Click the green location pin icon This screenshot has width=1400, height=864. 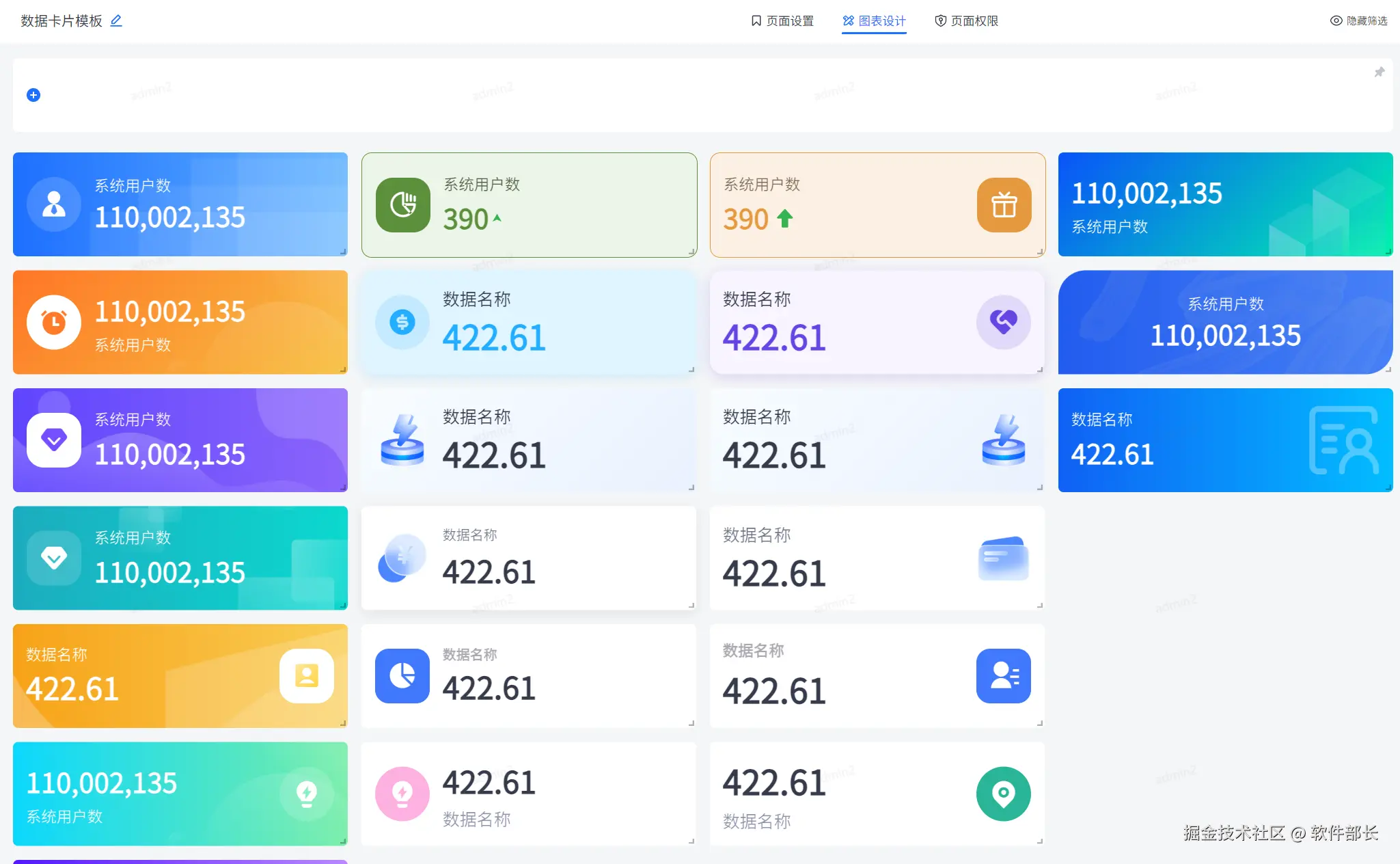click(1003, 794)
